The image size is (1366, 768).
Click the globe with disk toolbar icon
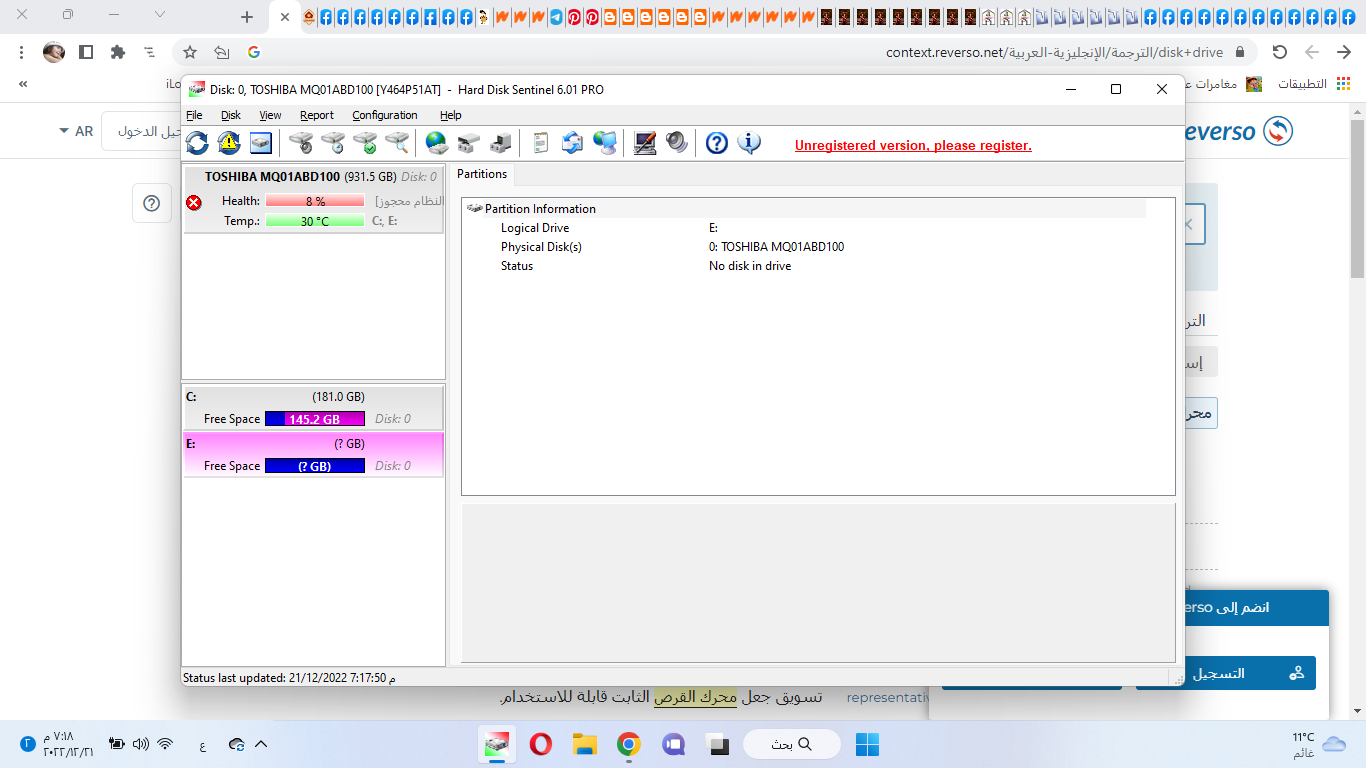(x=437, y=143)
